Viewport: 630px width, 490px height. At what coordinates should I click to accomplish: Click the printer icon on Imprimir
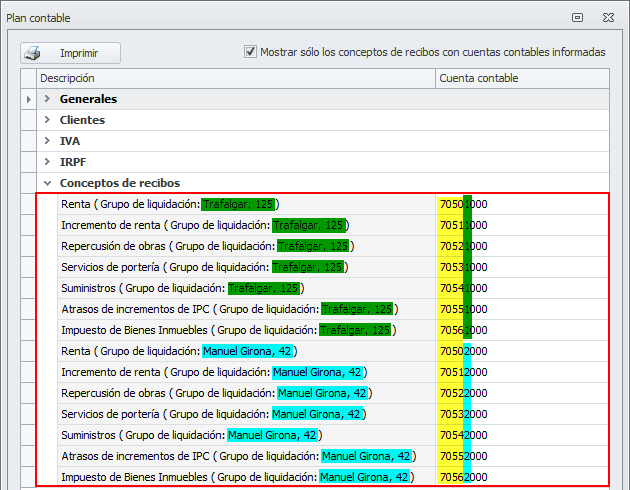tap(32, 53)
